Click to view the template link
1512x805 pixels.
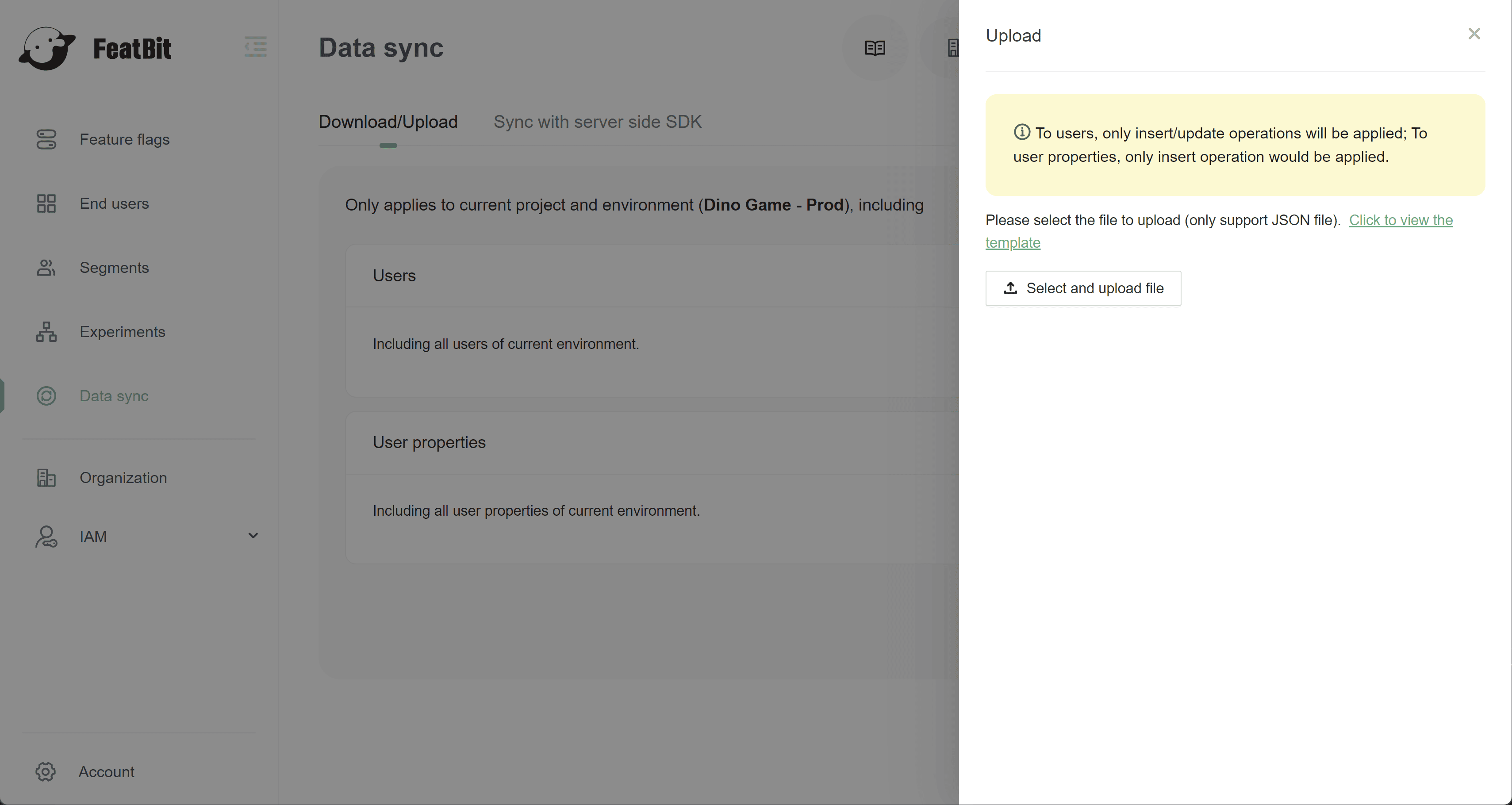click(x=1401, y=220)
